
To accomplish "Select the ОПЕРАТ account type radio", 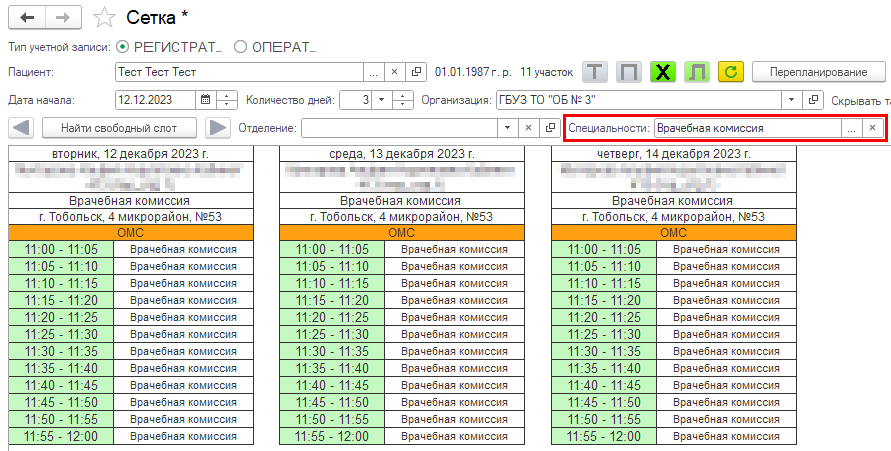I will pos(240,46).
